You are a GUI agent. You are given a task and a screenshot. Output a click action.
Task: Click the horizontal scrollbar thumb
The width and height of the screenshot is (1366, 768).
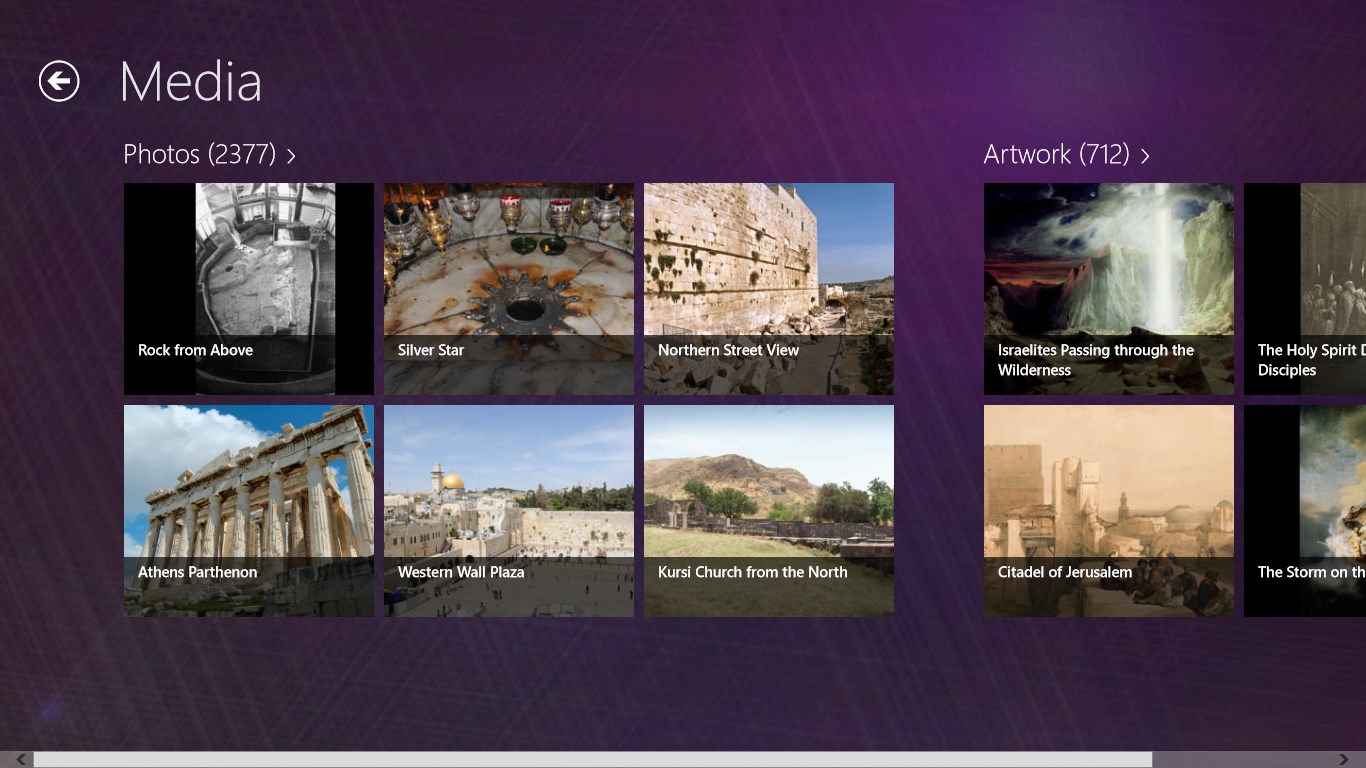593,760
